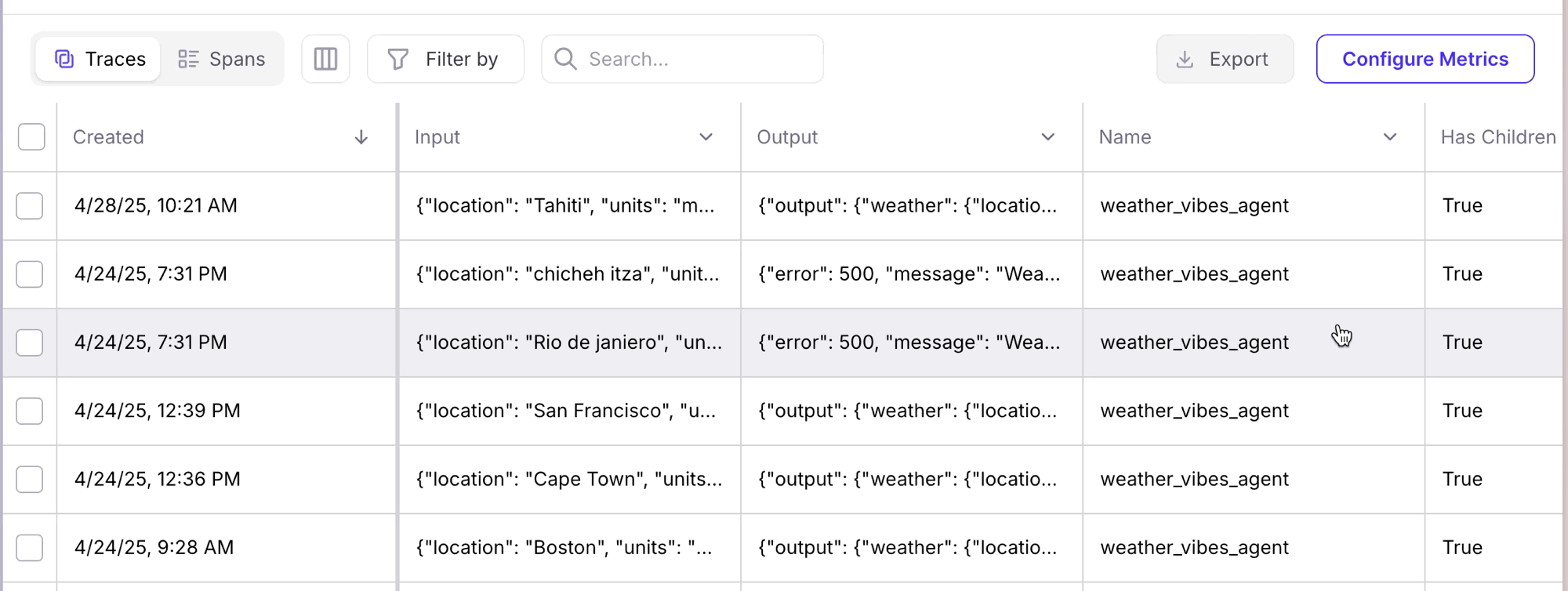Screen dimensions: 1568x591
Task: Select the Traces tab
Action: click(99, 59)
